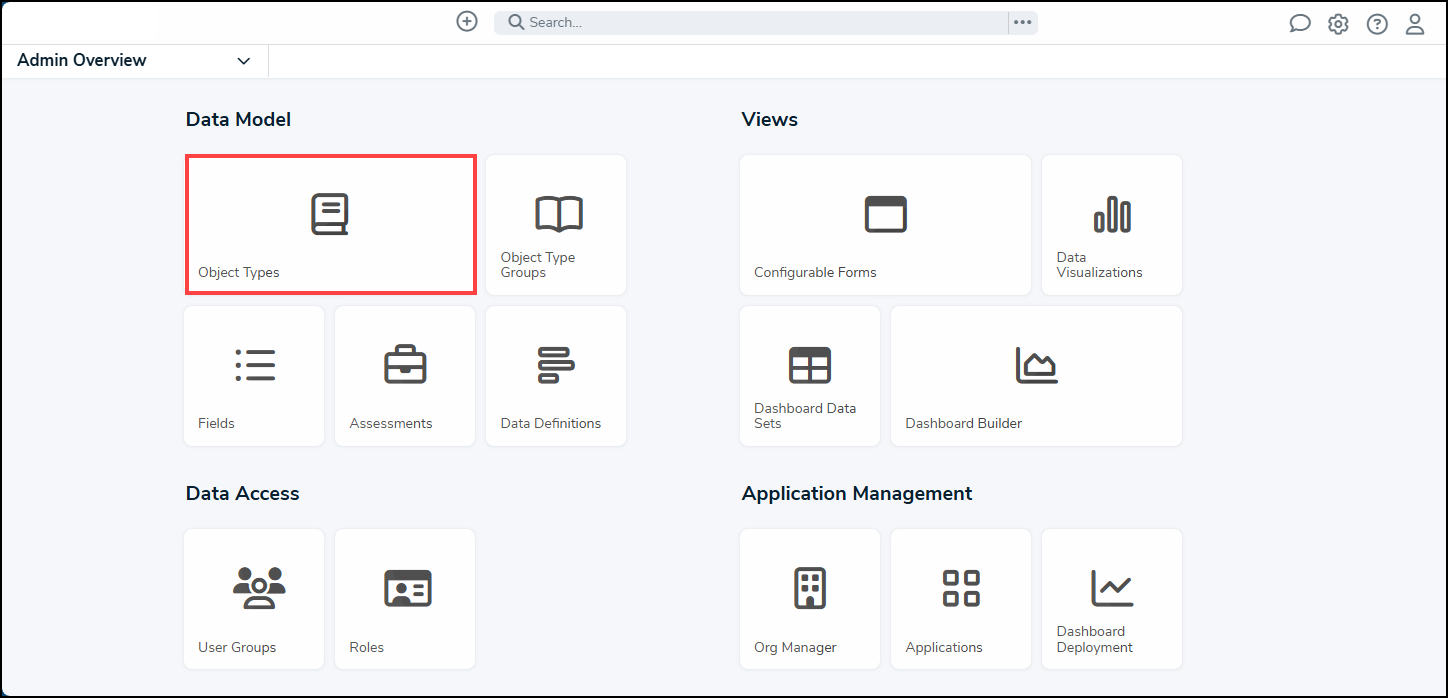Click the Configurable Forms label
The image size is (1448, 698).
(x=815, y=272)
